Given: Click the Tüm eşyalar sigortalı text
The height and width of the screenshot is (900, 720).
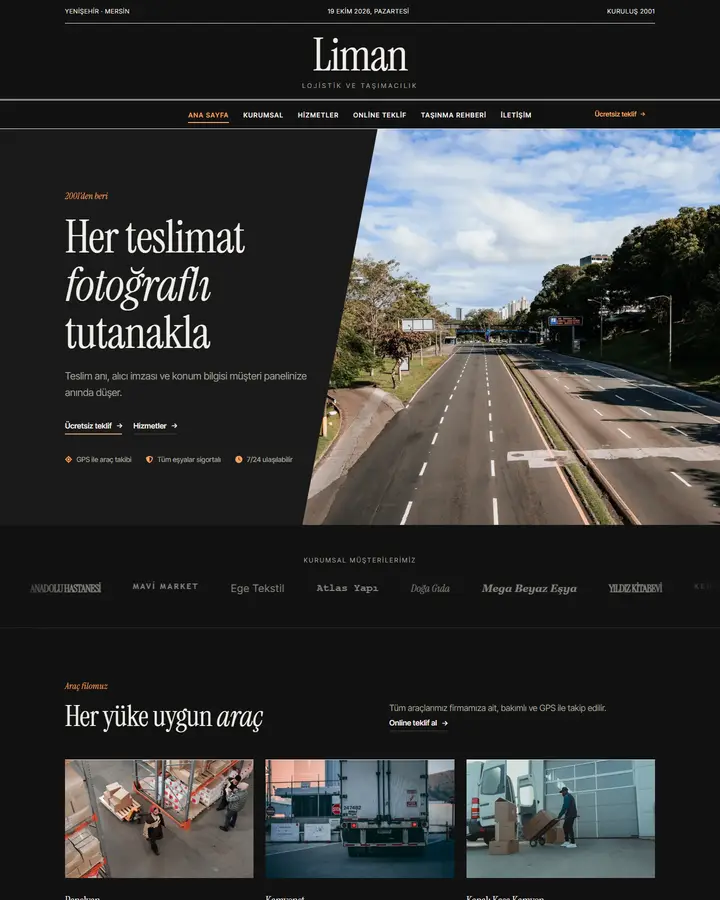Looking at the screenshot, I should pos(189,459).
